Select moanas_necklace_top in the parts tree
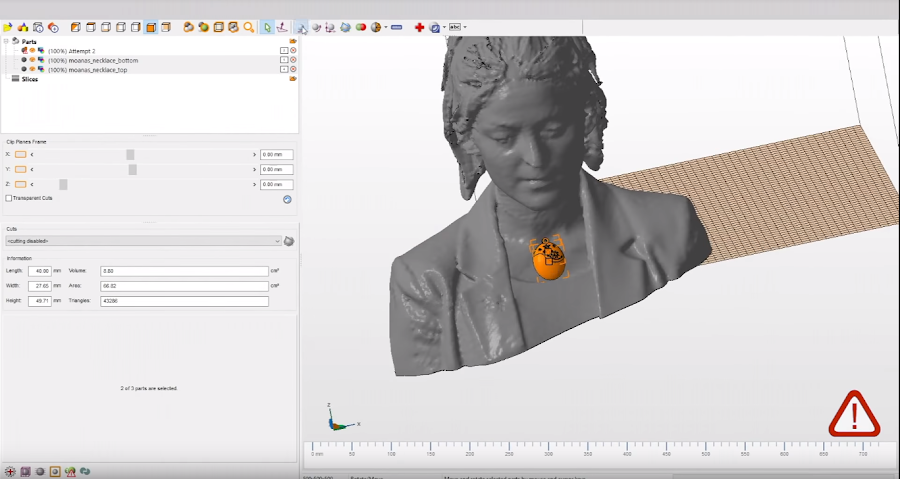Screen dimensions: 900x479 click(88, 70)
